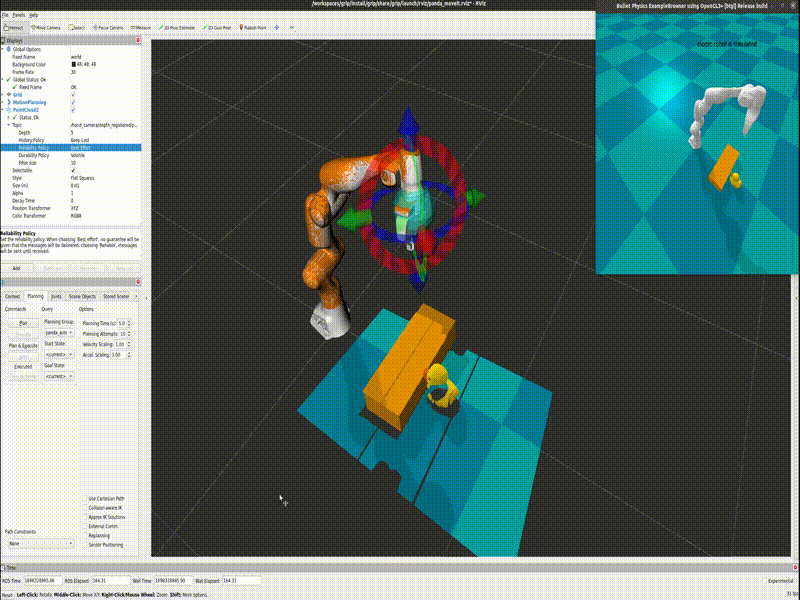800x600 pixels.
Task: Open the Planning Group dropdown
Action: click(58, 332)
